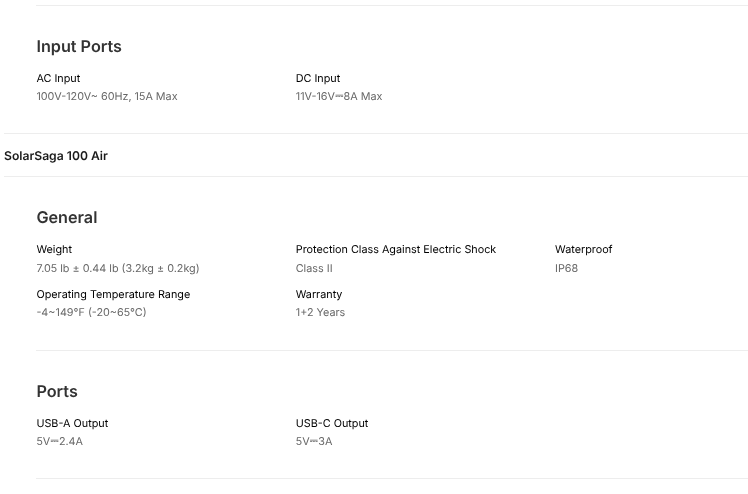Click the Ports section heading
748x494 pixels.
tap(57, 392)
